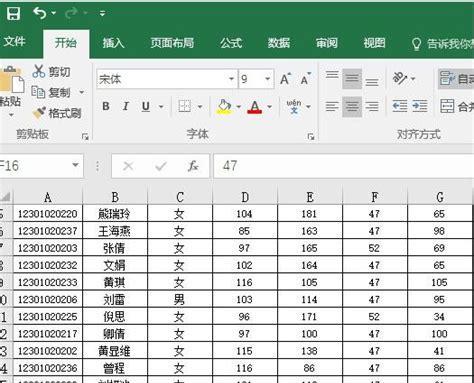Expand underline style dropdown arrow
474x383 pixels.
(161, 107)
